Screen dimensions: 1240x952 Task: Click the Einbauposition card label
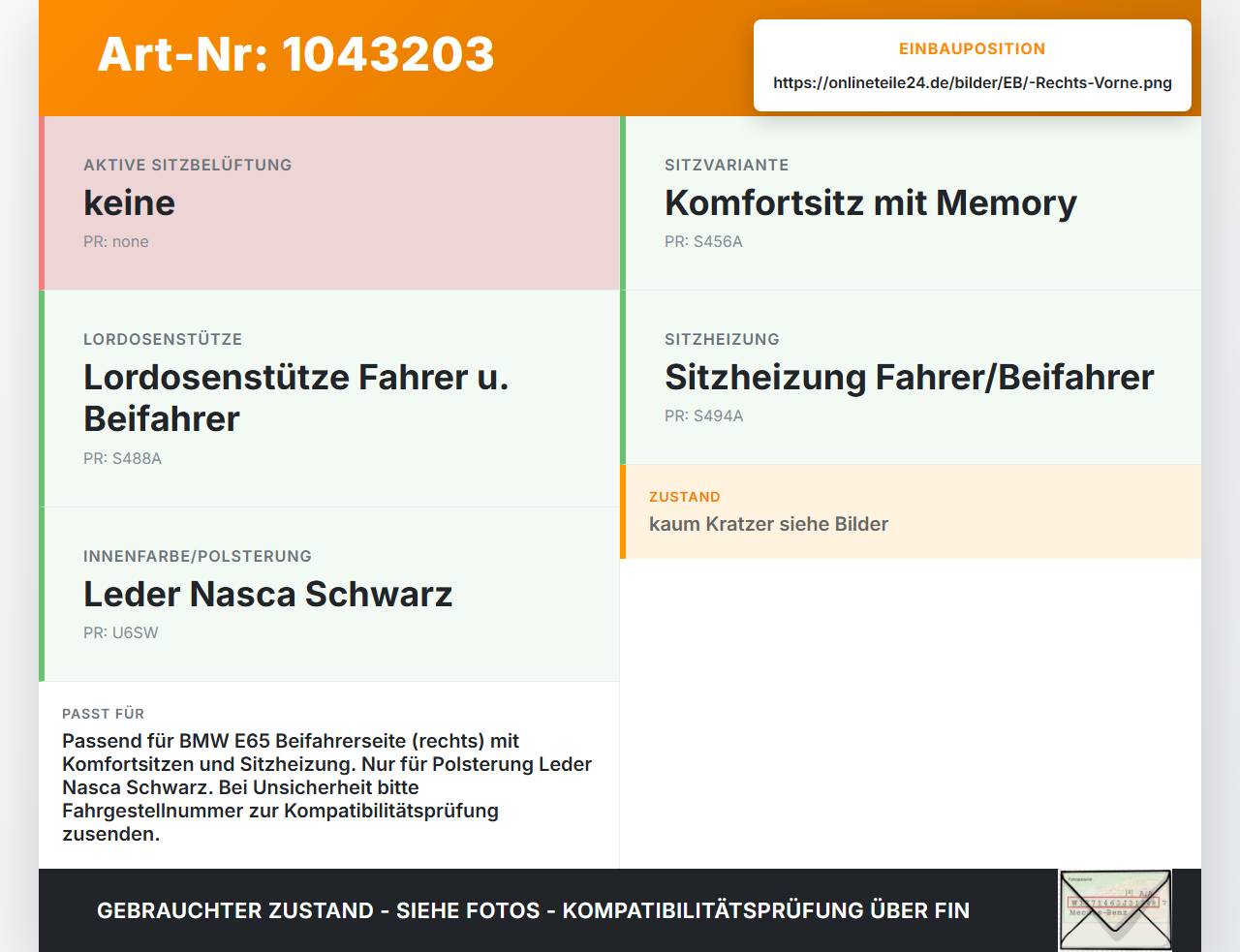[x=973, y=48]
